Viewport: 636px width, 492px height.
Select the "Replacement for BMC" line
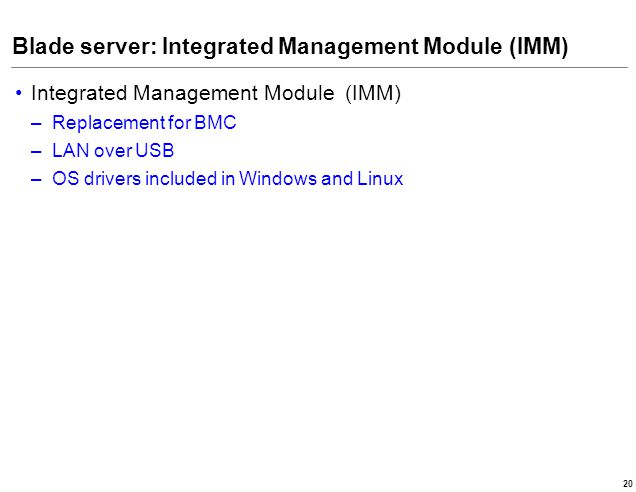[x=144, y=122]
